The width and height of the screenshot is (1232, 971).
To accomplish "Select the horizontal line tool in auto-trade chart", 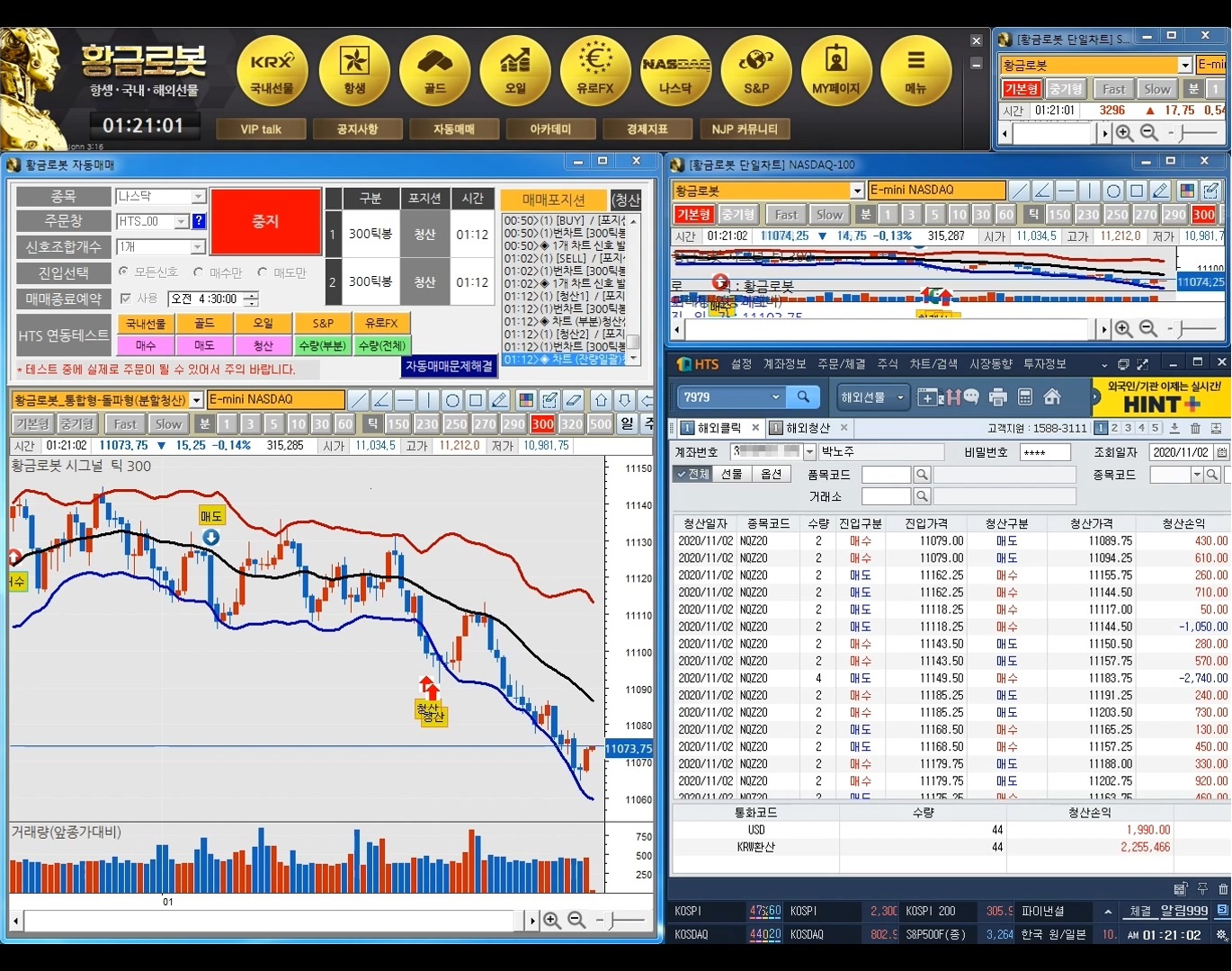I will tap(405, 400).
